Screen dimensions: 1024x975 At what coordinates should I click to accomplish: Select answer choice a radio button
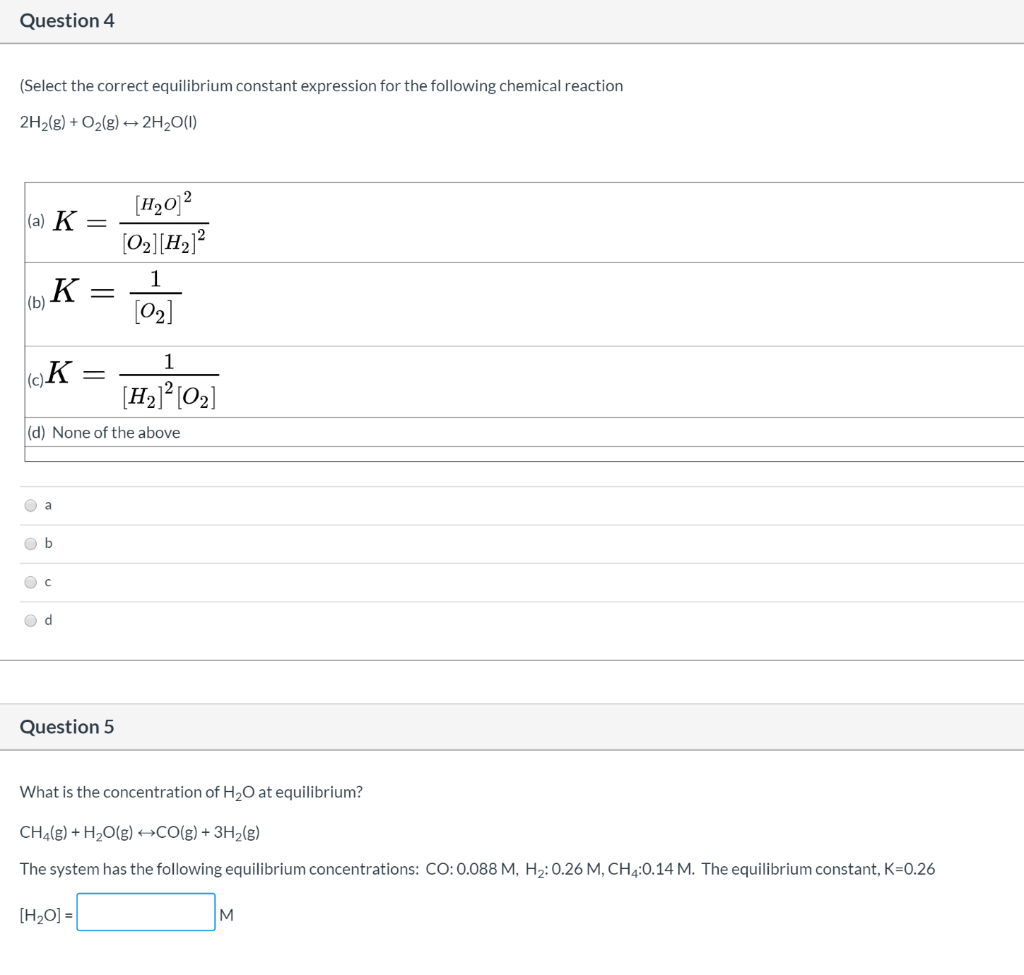click(x=31, y=505)
